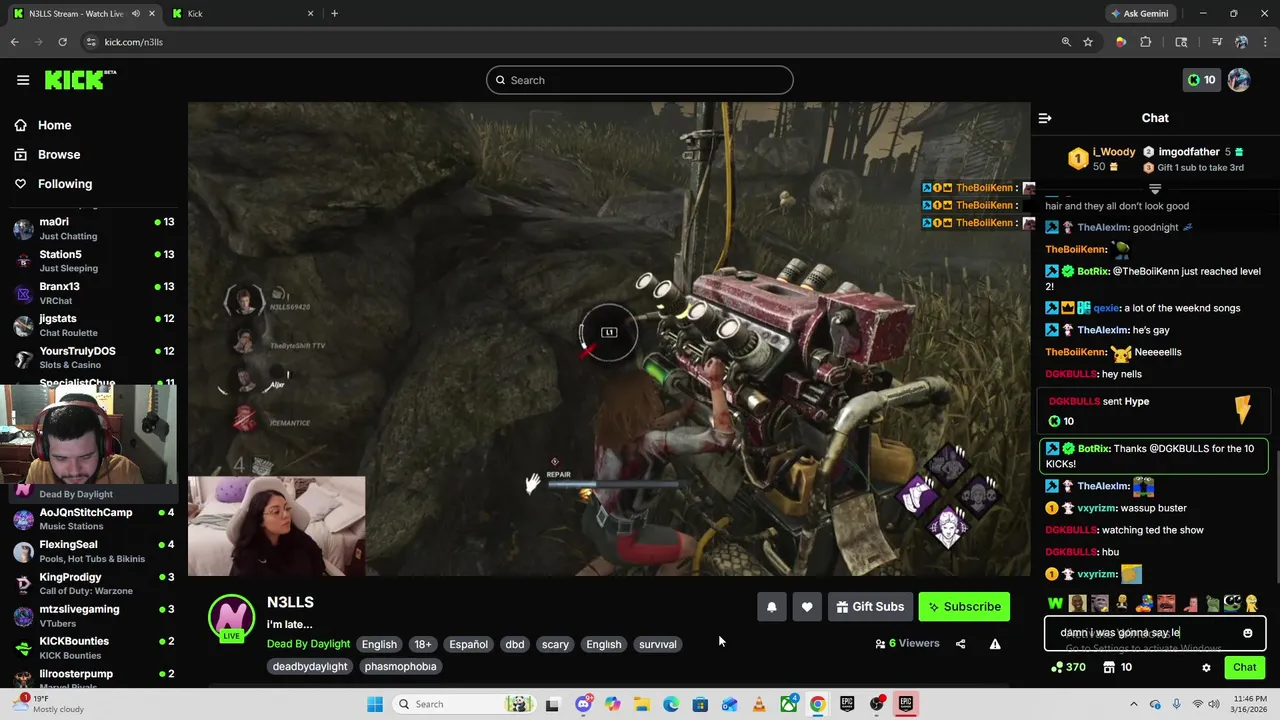1280x720 pixels.
Task: Show hidden system tray icons
Action: click(x=1133, y=704)
